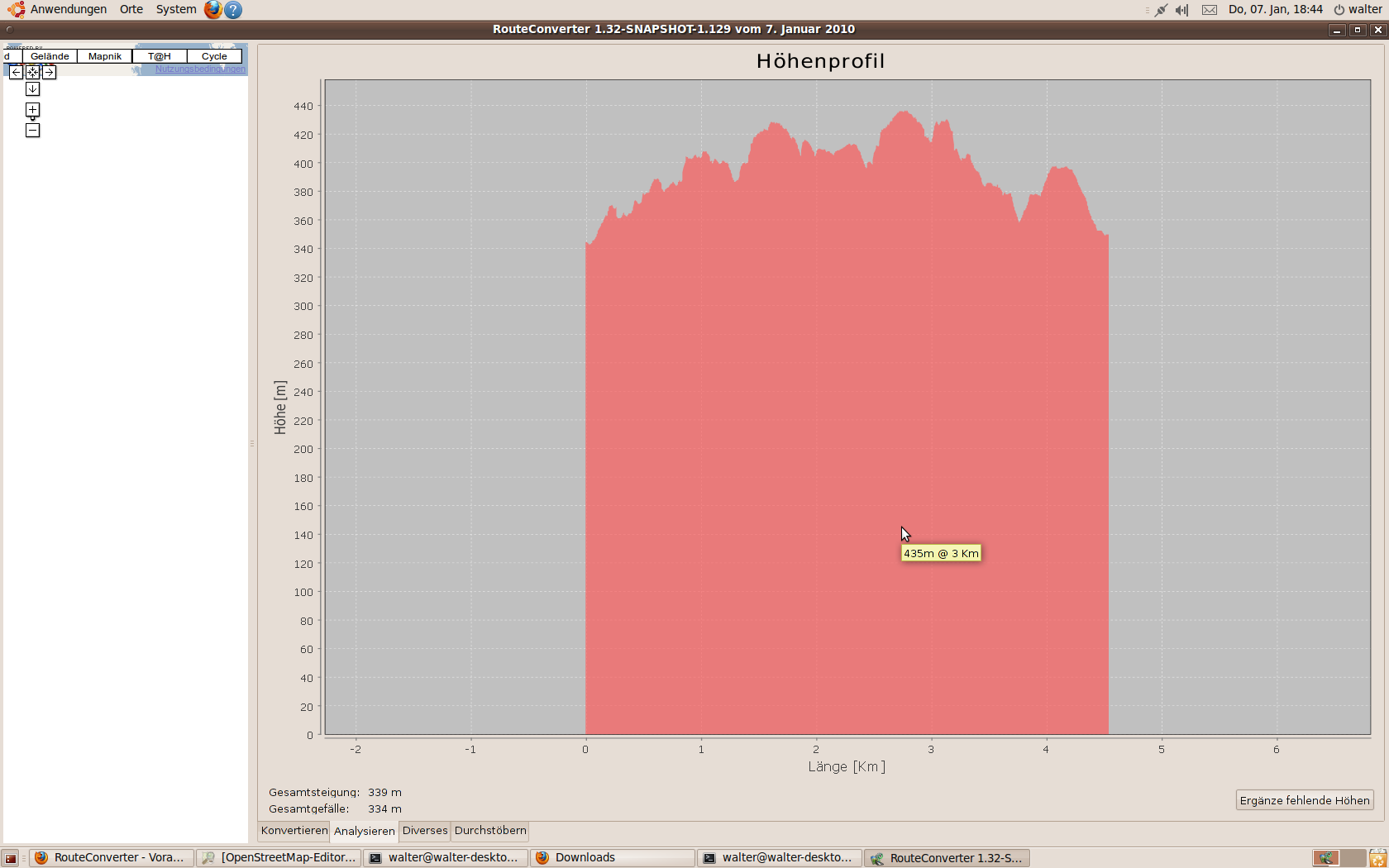Viewport: 1389px width, 868px height.
Task: Zoom in the map with plus icon
Action: 32,110
